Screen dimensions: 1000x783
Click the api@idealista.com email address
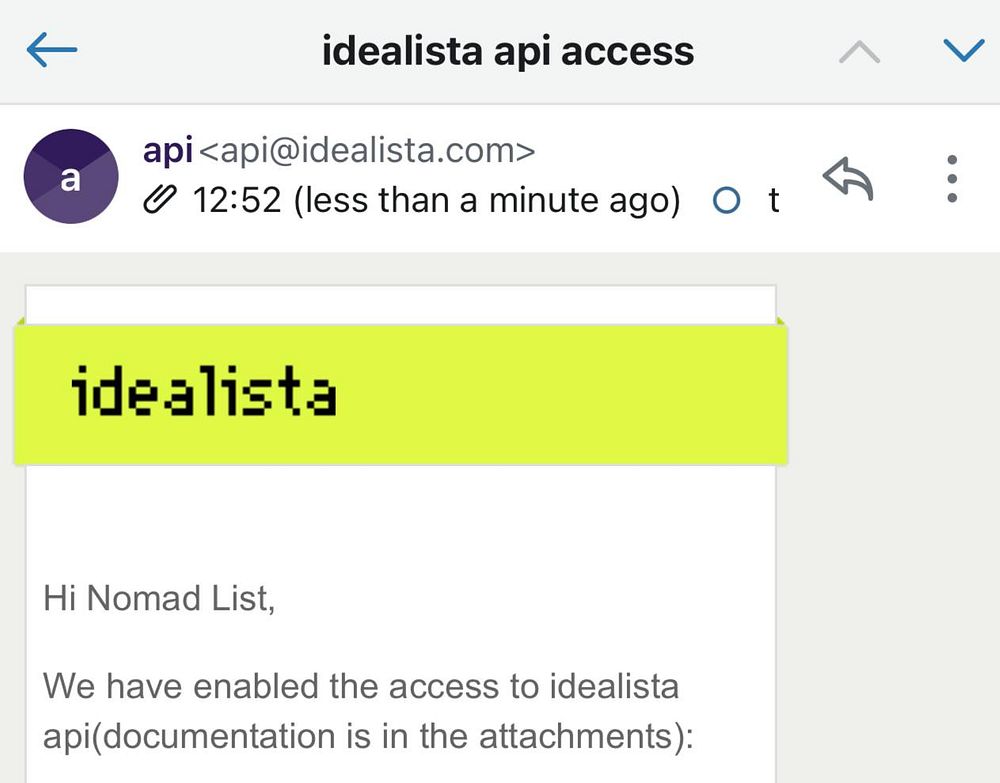(x=368, y=151)
